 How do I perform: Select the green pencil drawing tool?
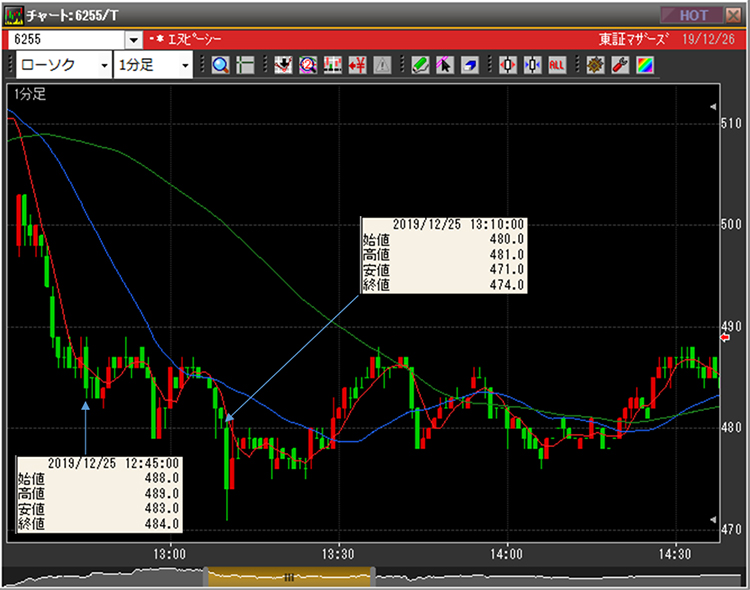pyautogui.click(x=420, y=65)
